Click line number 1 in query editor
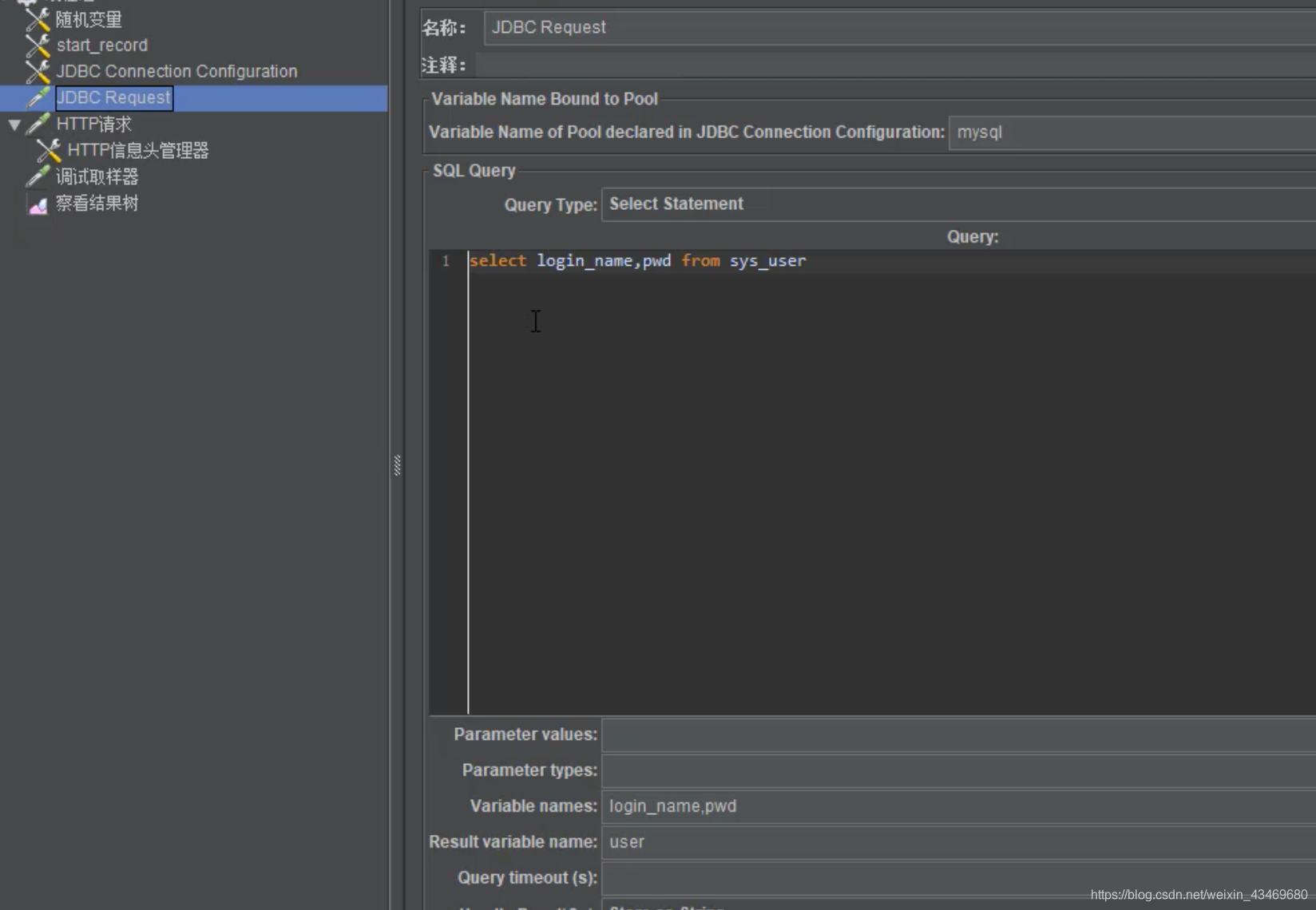This screenshot has height=910, width=1316. click(446, 261)
